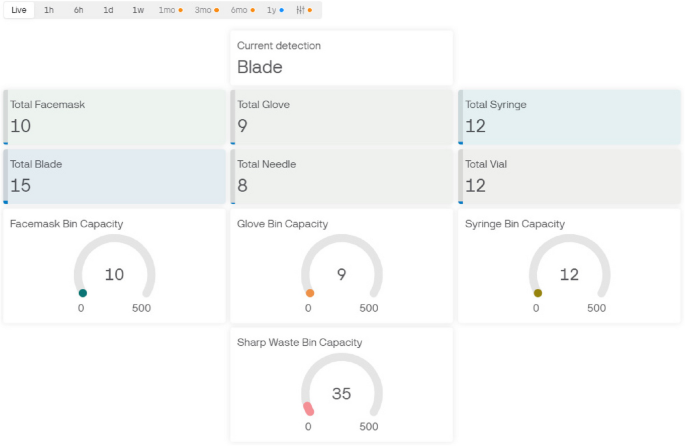
Task: Open the Total Glove value card
Action: 342,117
